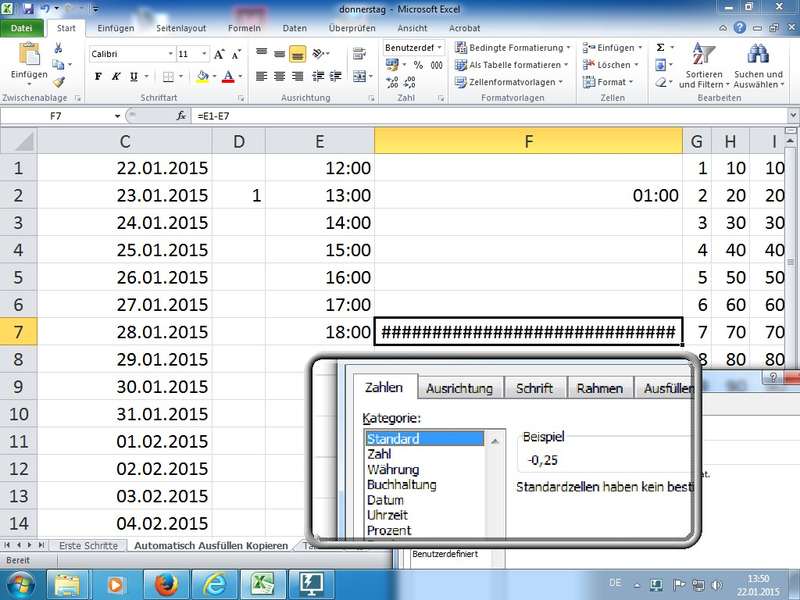Select the Ausrichtung tab in format dialog

point(460,388)
